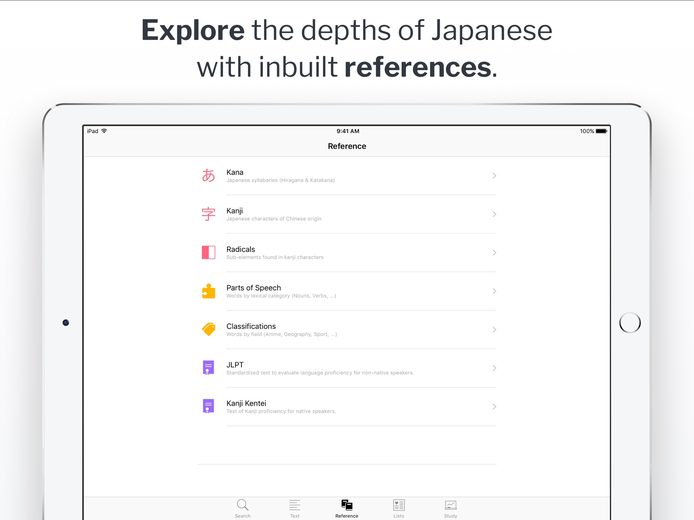Screen dimensions: 694x520
Task: Open the "Kanji Kentei" entry title
Action: (246, 403)
